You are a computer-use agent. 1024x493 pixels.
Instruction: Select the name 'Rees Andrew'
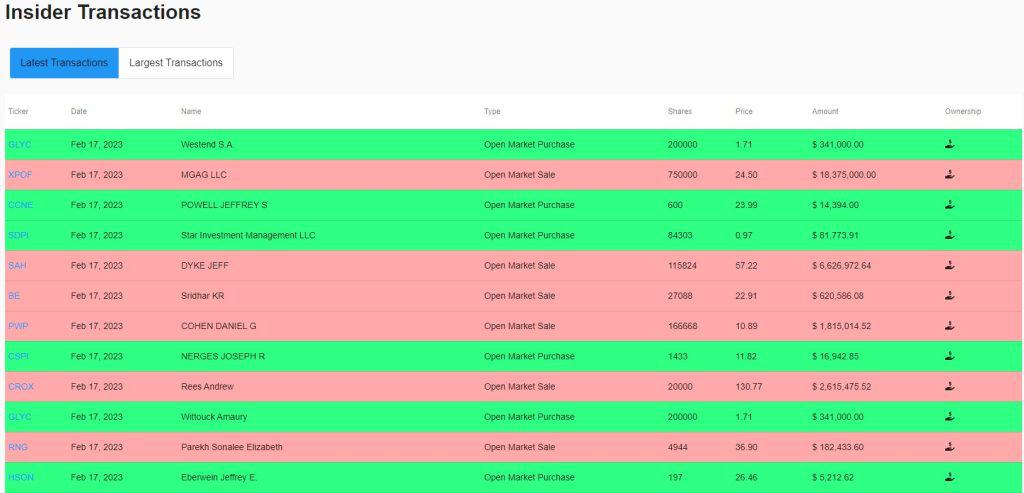[207, 387]
